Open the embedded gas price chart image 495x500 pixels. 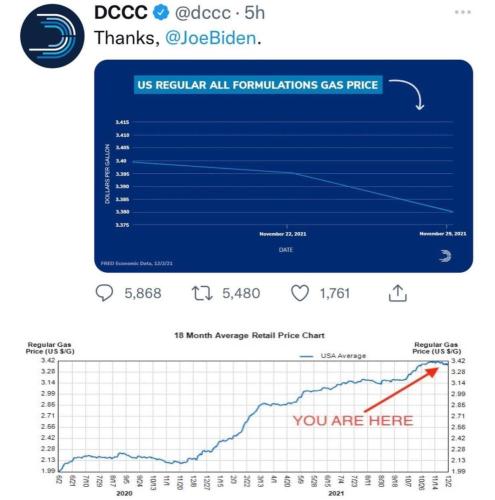[x=283, y=166]
